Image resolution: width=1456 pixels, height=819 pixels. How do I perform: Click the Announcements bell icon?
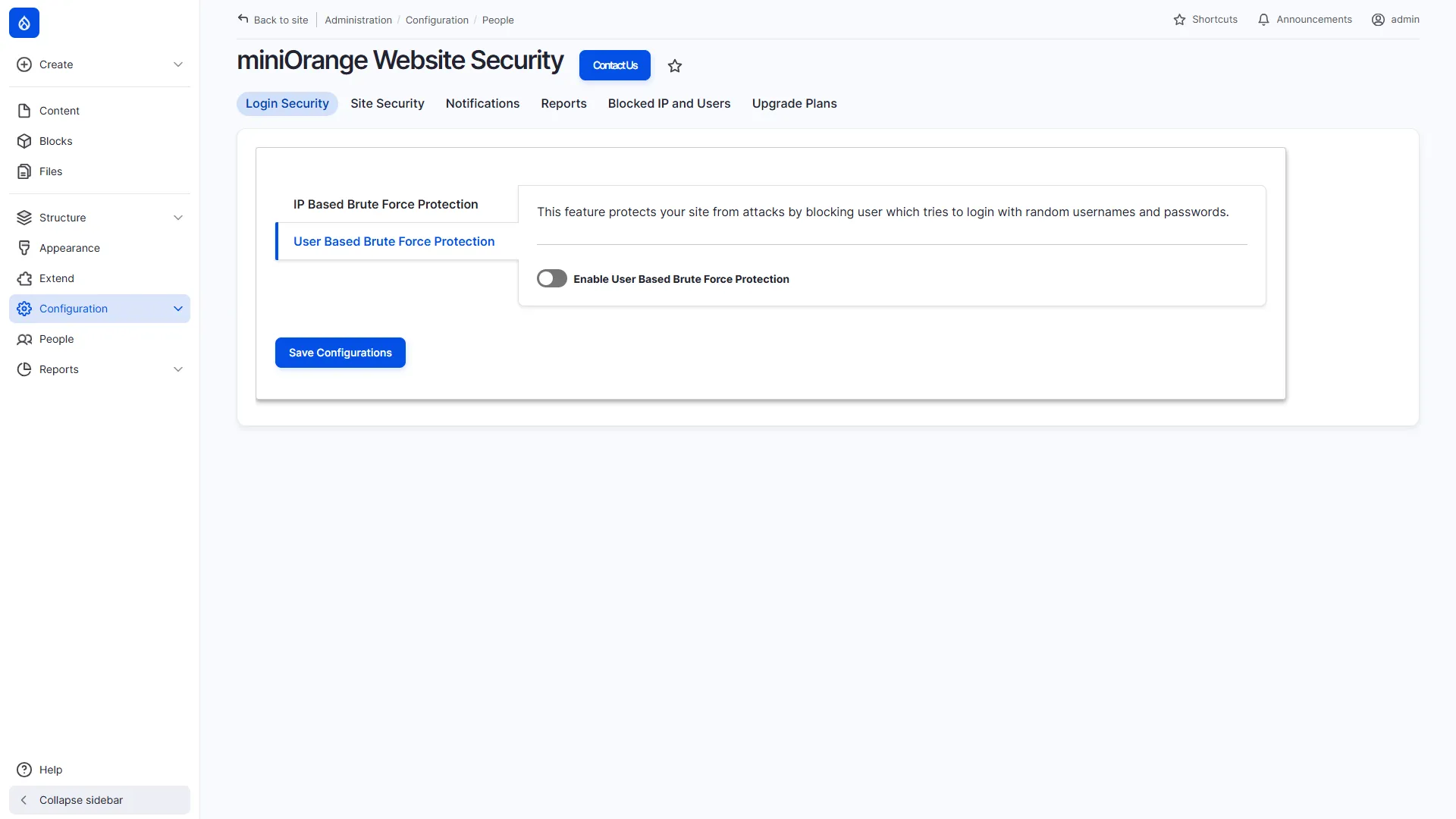(1263, 20)
